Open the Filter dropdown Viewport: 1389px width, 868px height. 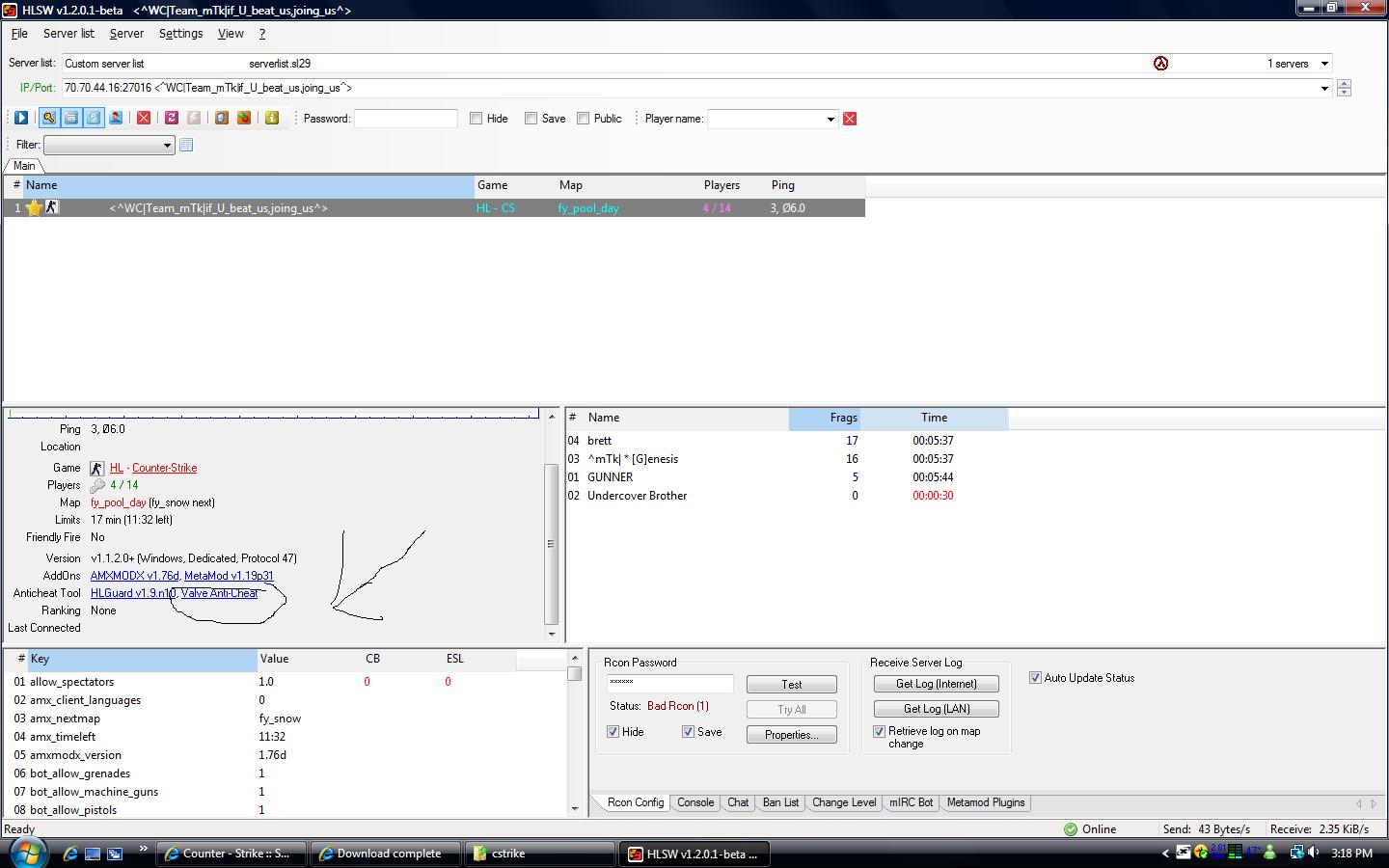[167, 145]
